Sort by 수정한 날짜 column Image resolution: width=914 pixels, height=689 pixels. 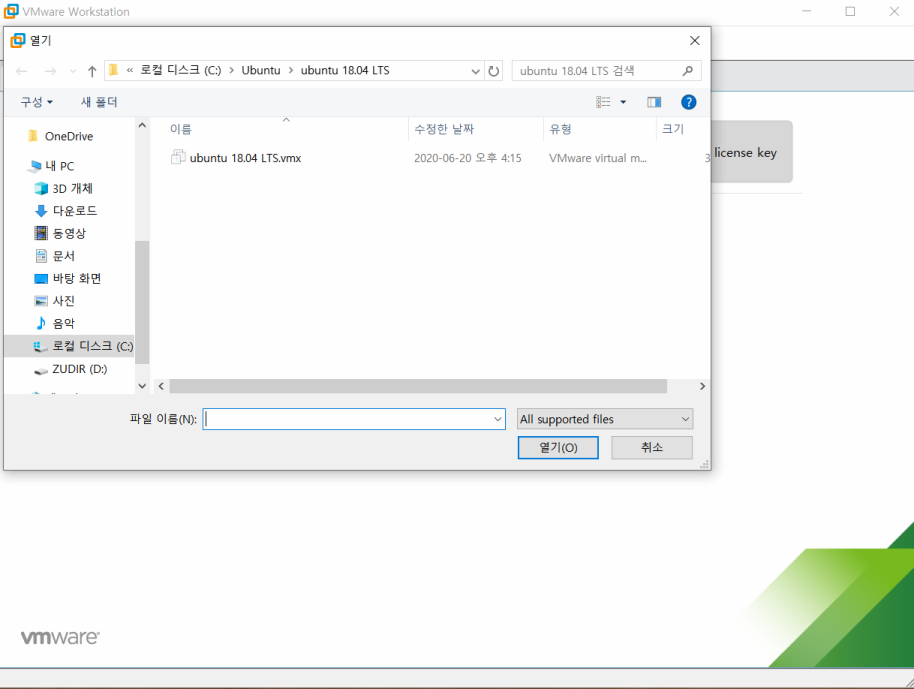pyautogui.click(x=444, y=129)
